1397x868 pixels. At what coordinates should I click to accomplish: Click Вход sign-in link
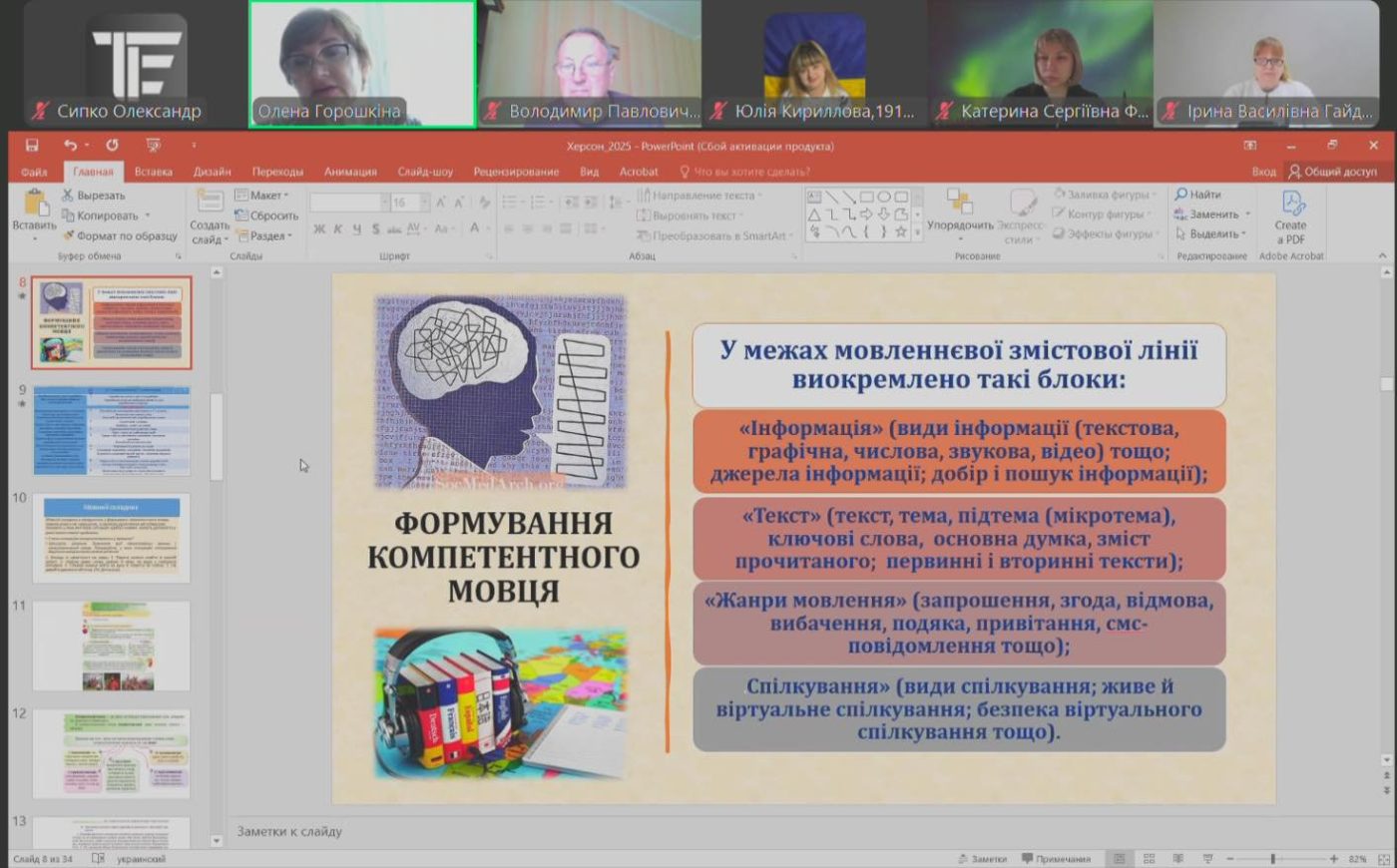1263,172
